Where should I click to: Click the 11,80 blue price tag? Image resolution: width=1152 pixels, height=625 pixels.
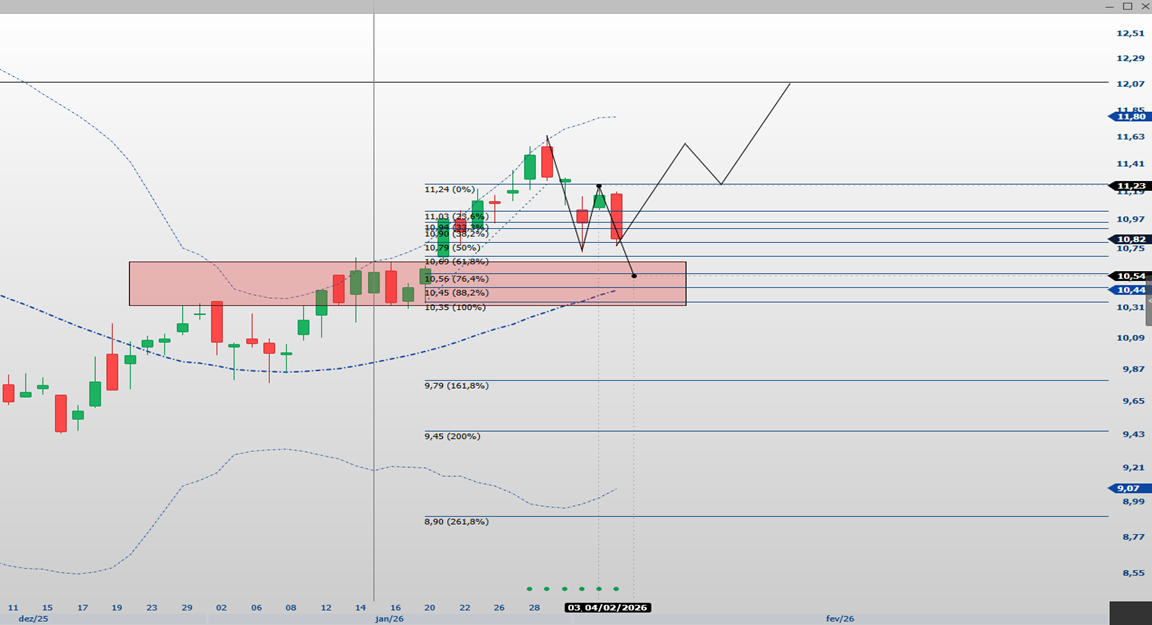pos(1130,117)
